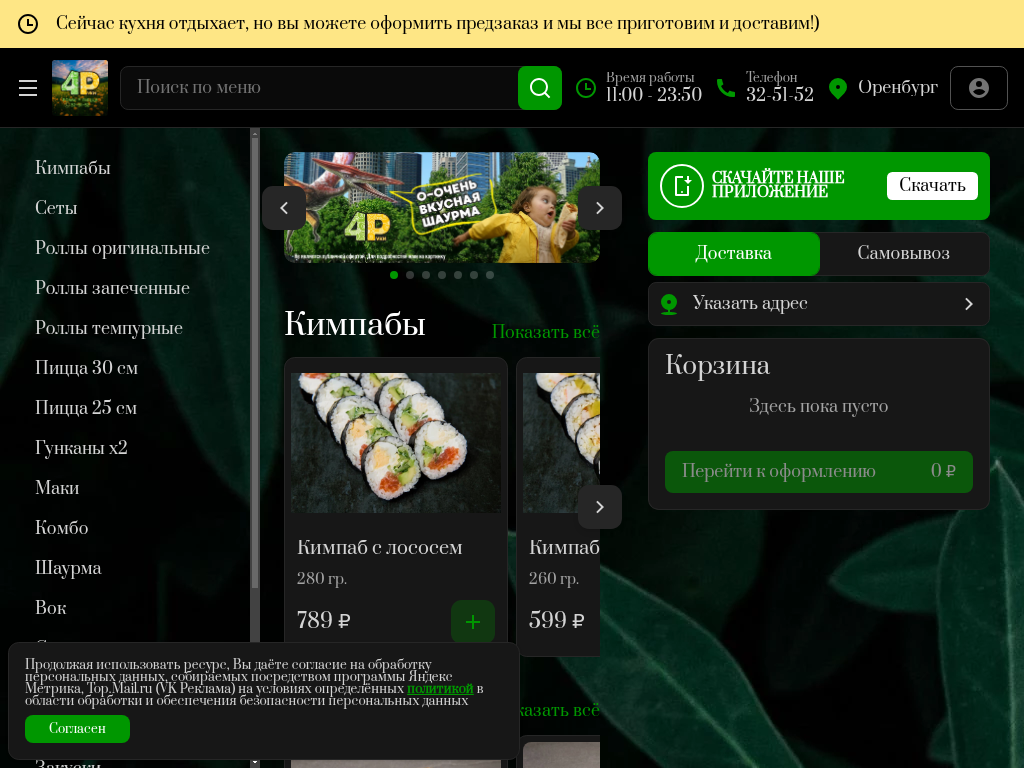Open Роллы темпурные category

tap(109, 328)
